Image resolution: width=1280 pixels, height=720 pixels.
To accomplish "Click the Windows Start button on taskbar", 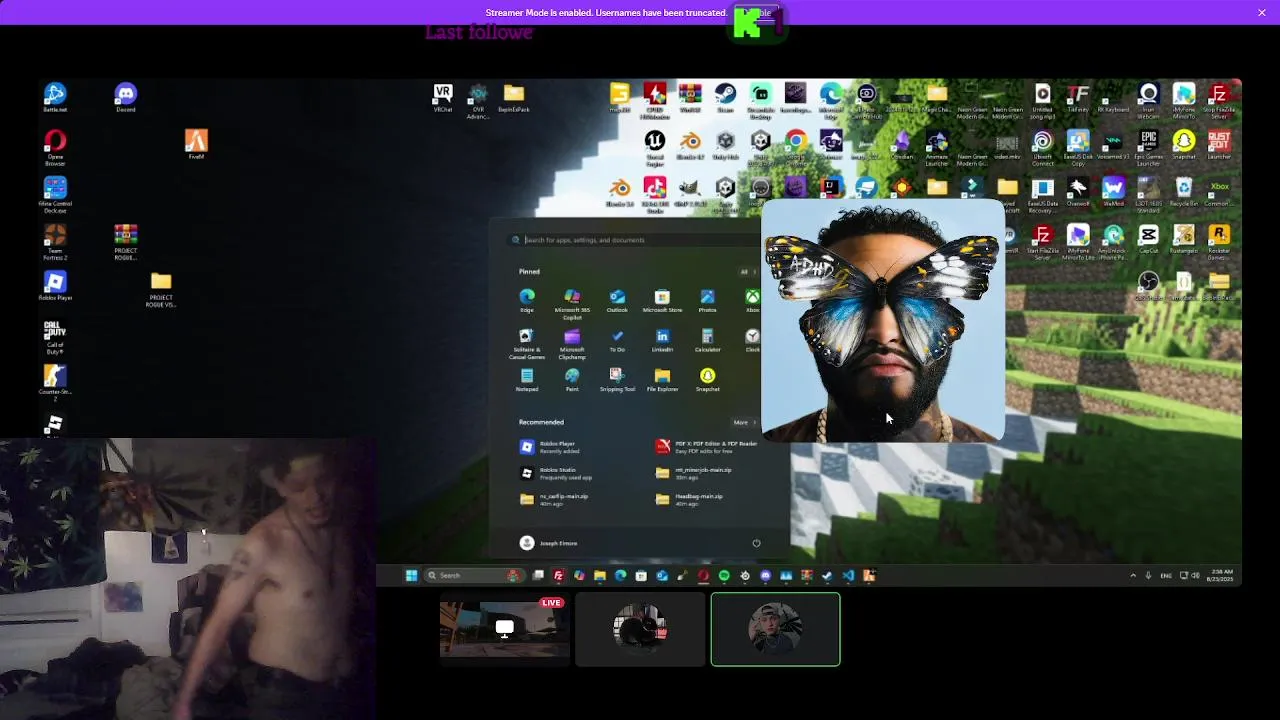I will (411, 575).
